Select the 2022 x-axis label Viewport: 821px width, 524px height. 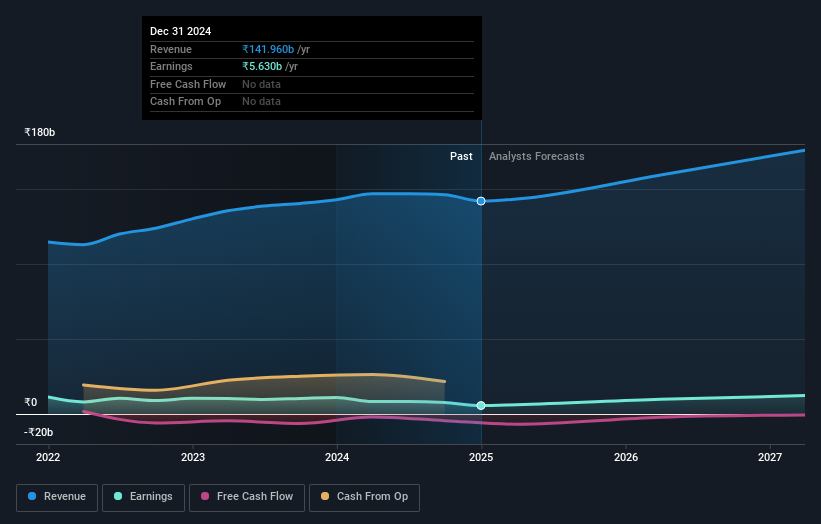point(48,457)
